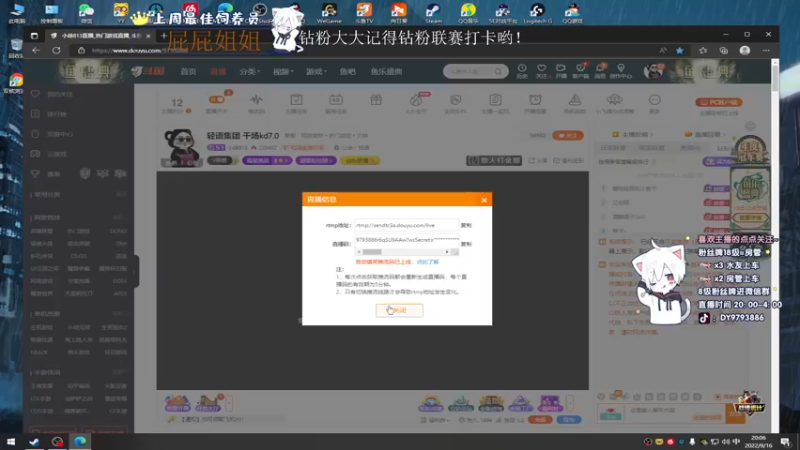Click the stream key scrollbar left arrow
The image size is (800, 450).
[359, 252]
